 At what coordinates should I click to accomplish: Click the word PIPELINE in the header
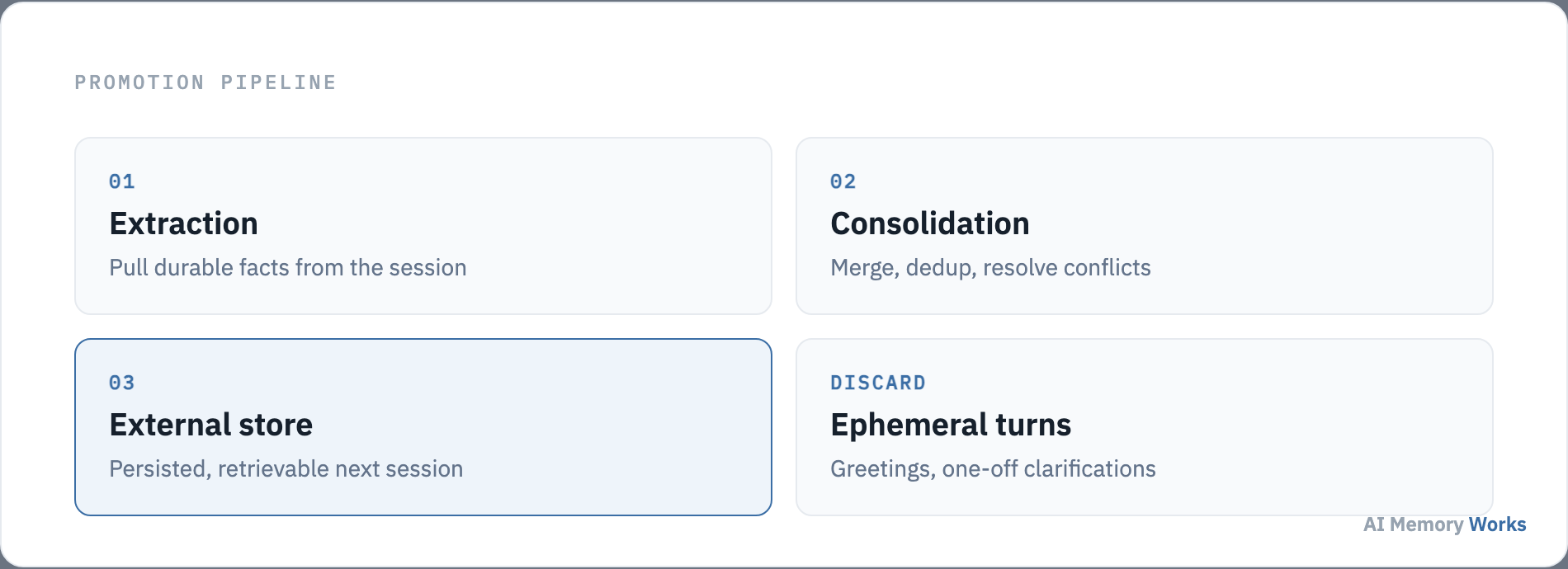(x=278, y=82)
